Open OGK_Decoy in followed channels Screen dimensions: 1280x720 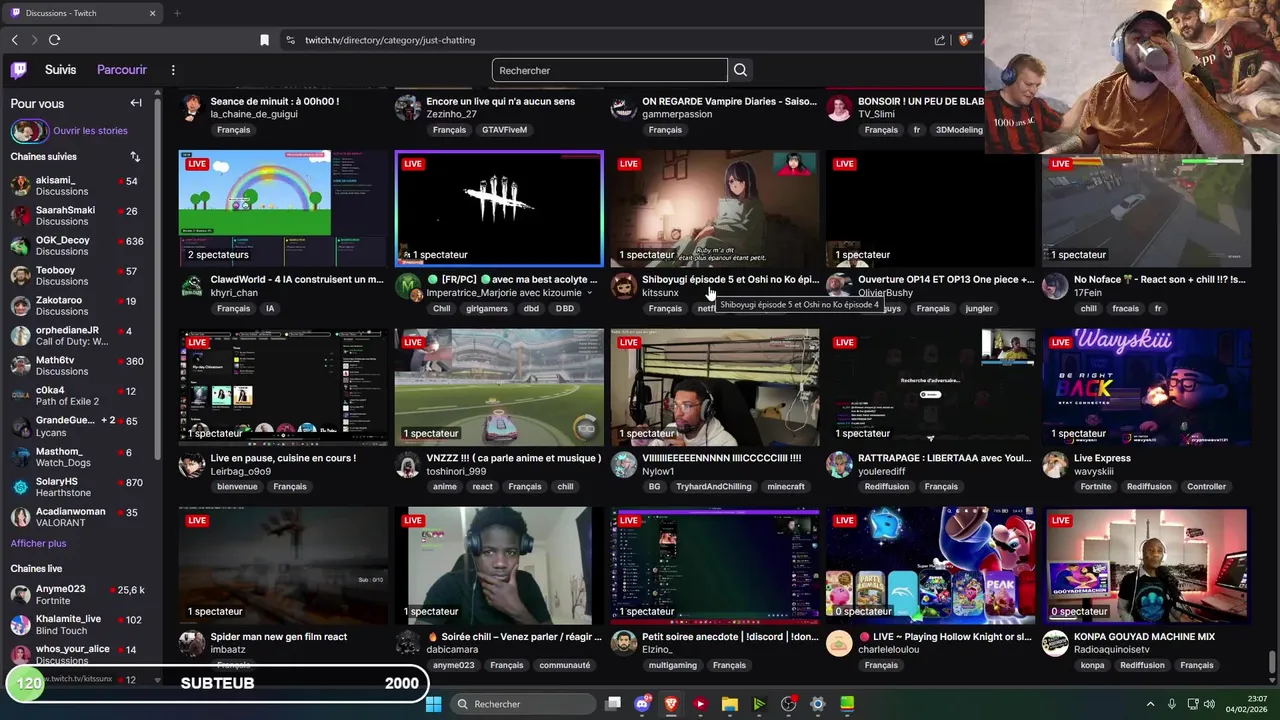click(80, 246)
